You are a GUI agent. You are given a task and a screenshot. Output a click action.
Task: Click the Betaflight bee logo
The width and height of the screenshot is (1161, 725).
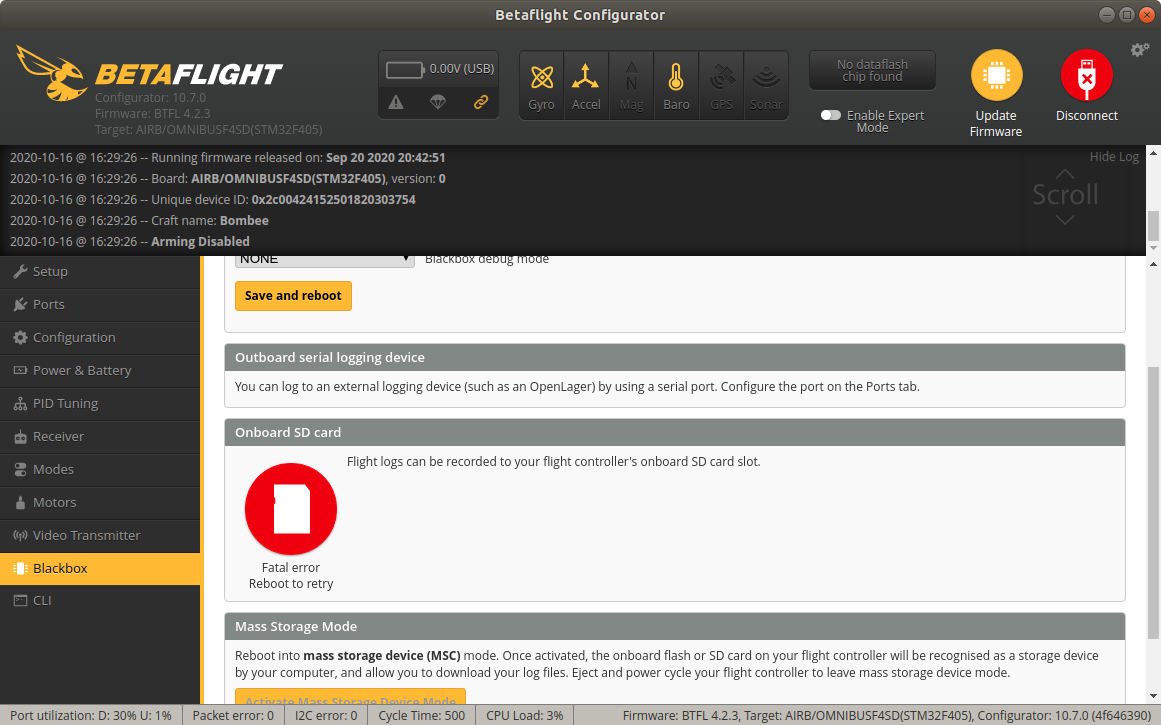tap(50, 73)
